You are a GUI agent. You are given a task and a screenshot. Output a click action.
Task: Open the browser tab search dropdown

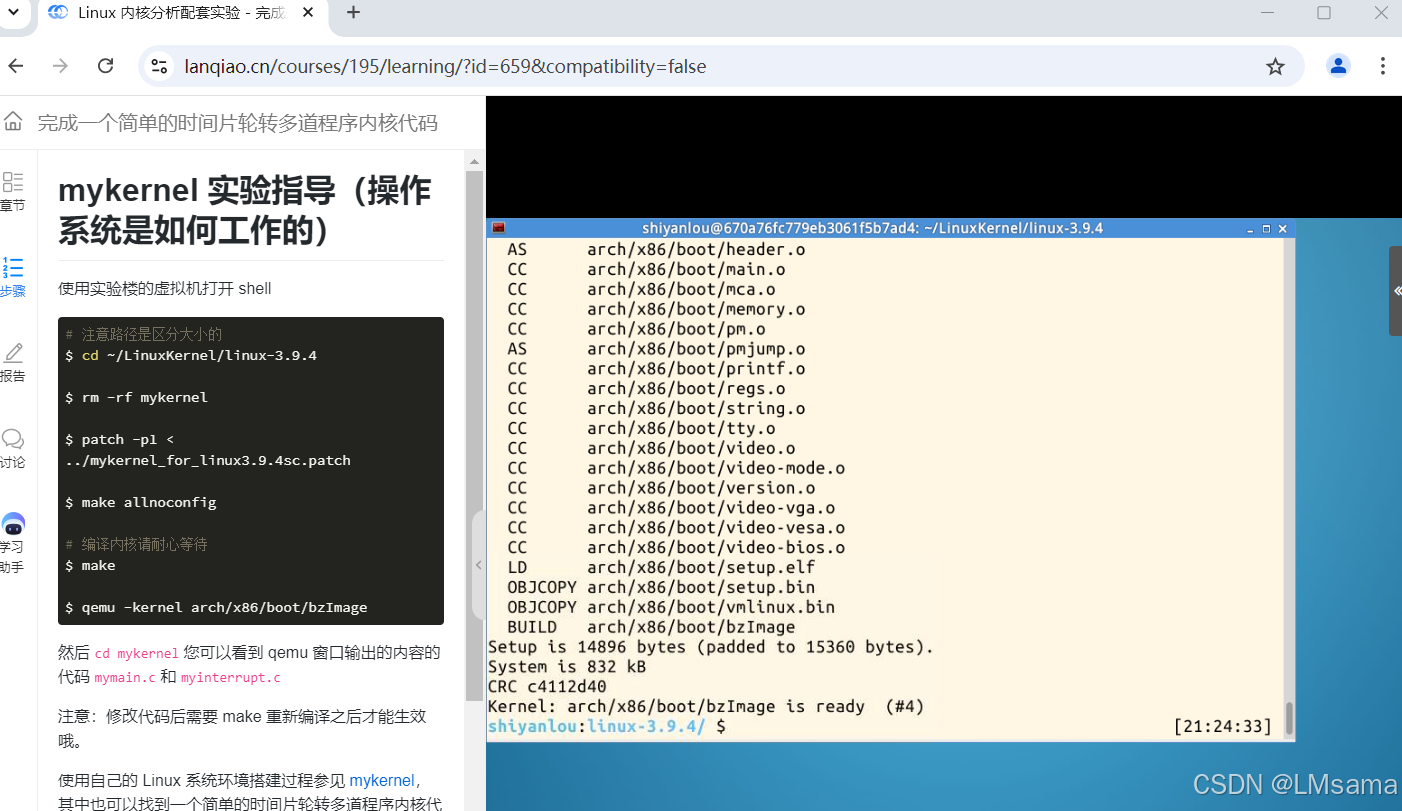coord(13,12)
